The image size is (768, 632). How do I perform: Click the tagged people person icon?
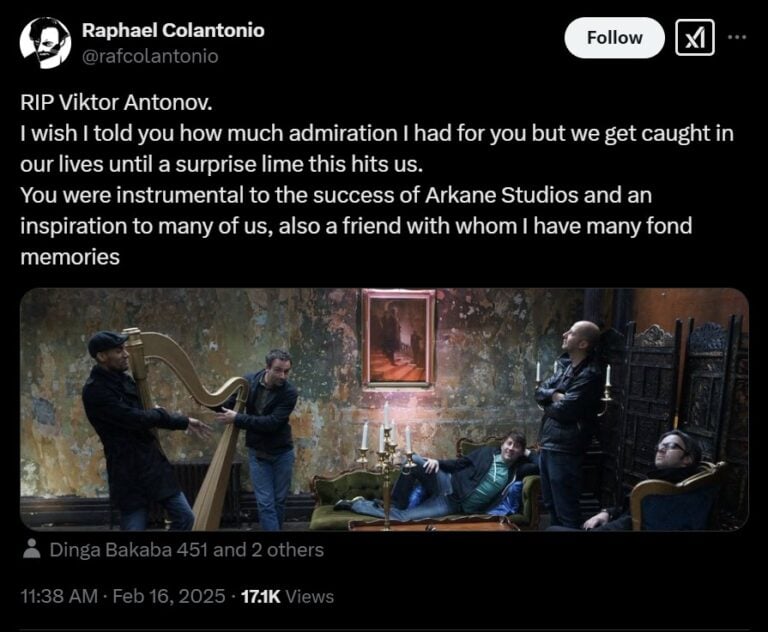coord(32,549)
